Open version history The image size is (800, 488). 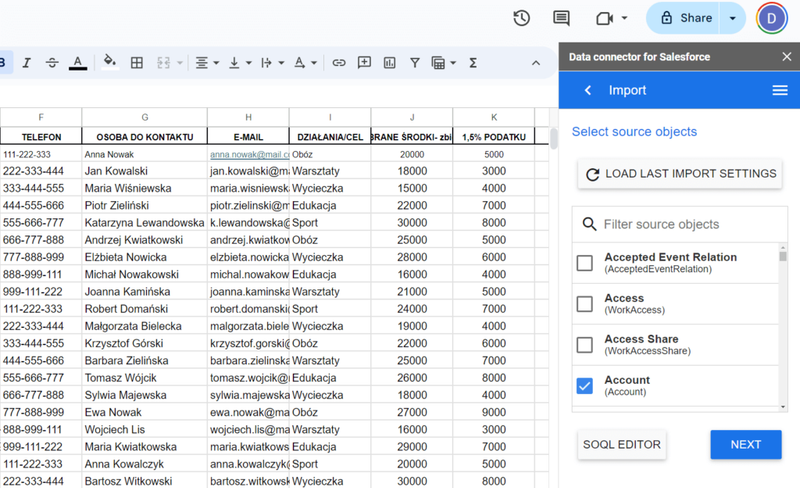click(521, 18)
